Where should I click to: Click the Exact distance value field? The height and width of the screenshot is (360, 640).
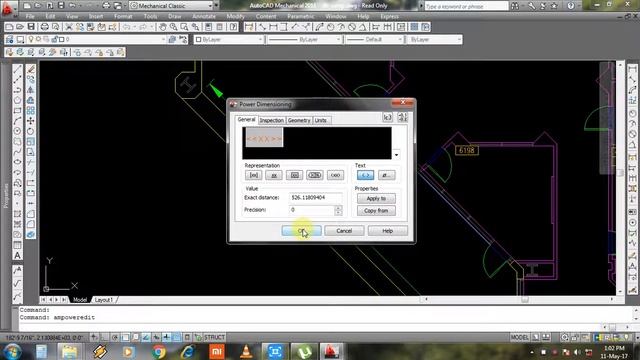[x=315, y=198]
